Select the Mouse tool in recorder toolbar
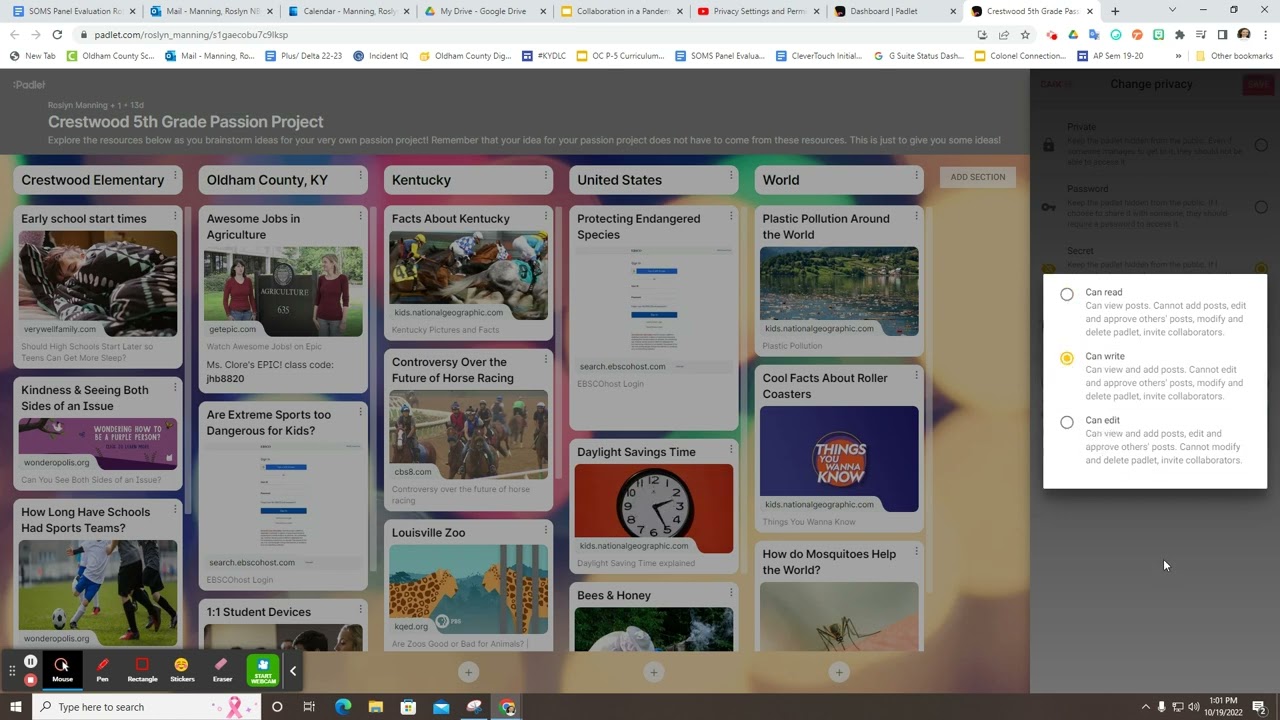The width and height of the screenshot is (1280, 720). [62, 670]
